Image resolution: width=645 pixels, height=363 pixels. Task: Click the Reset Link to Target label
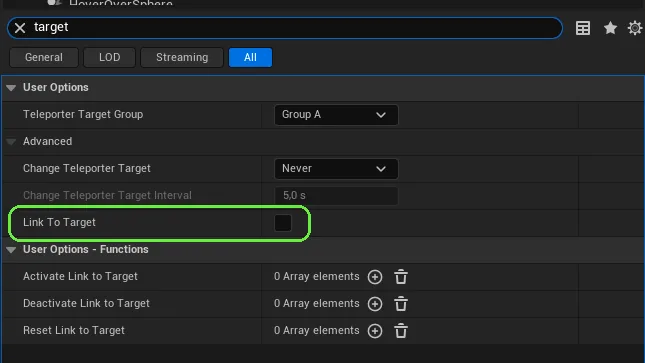pos(74,330)
